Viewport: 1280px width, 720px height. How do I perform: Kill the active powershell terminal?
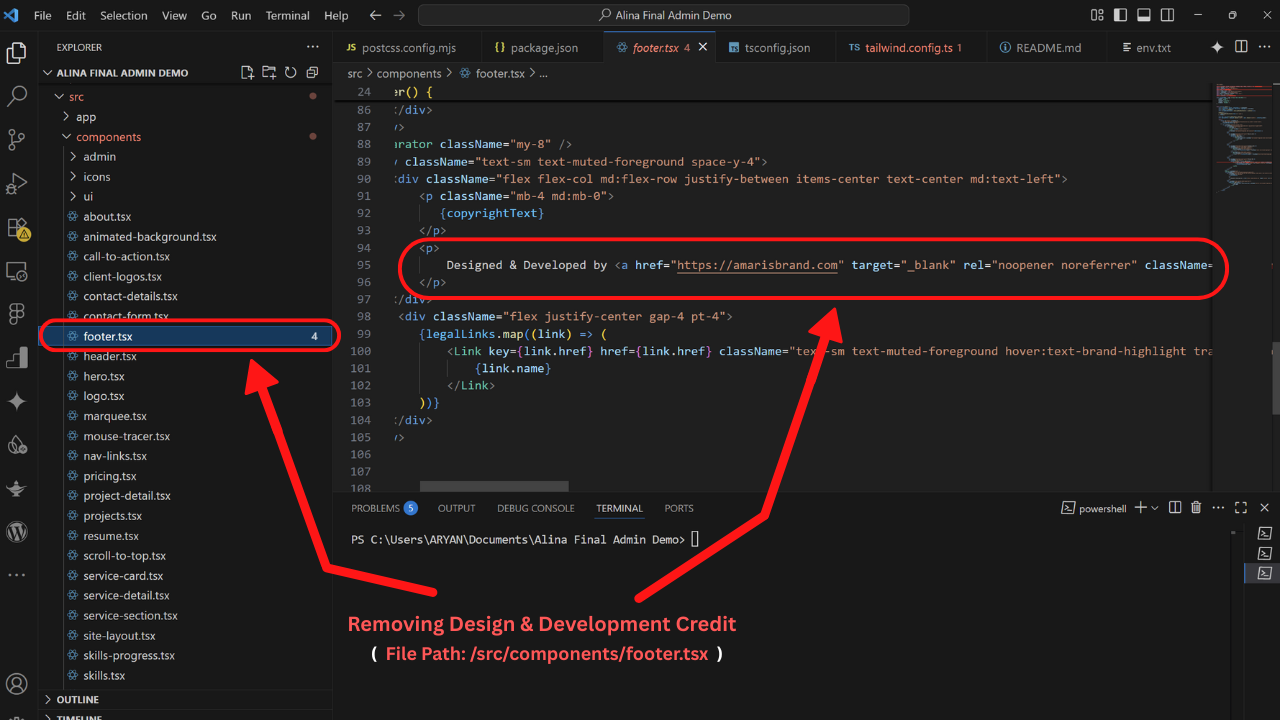pos(1196,508)
